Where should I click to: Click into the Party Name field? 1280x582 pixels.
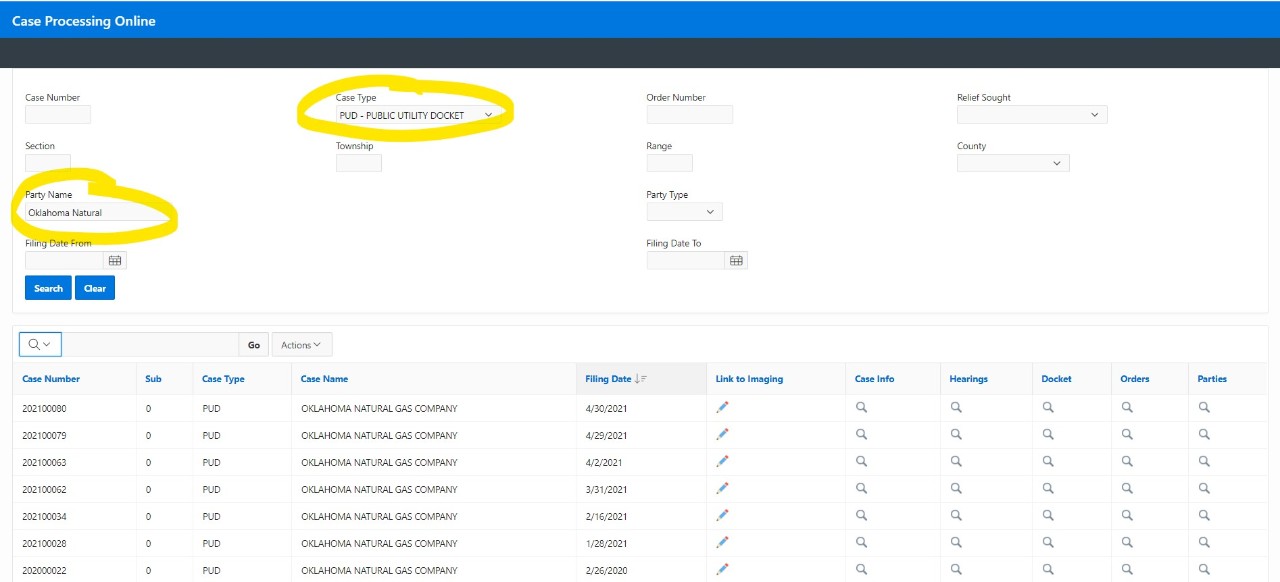pyautogui.click(x=95, y=213)
